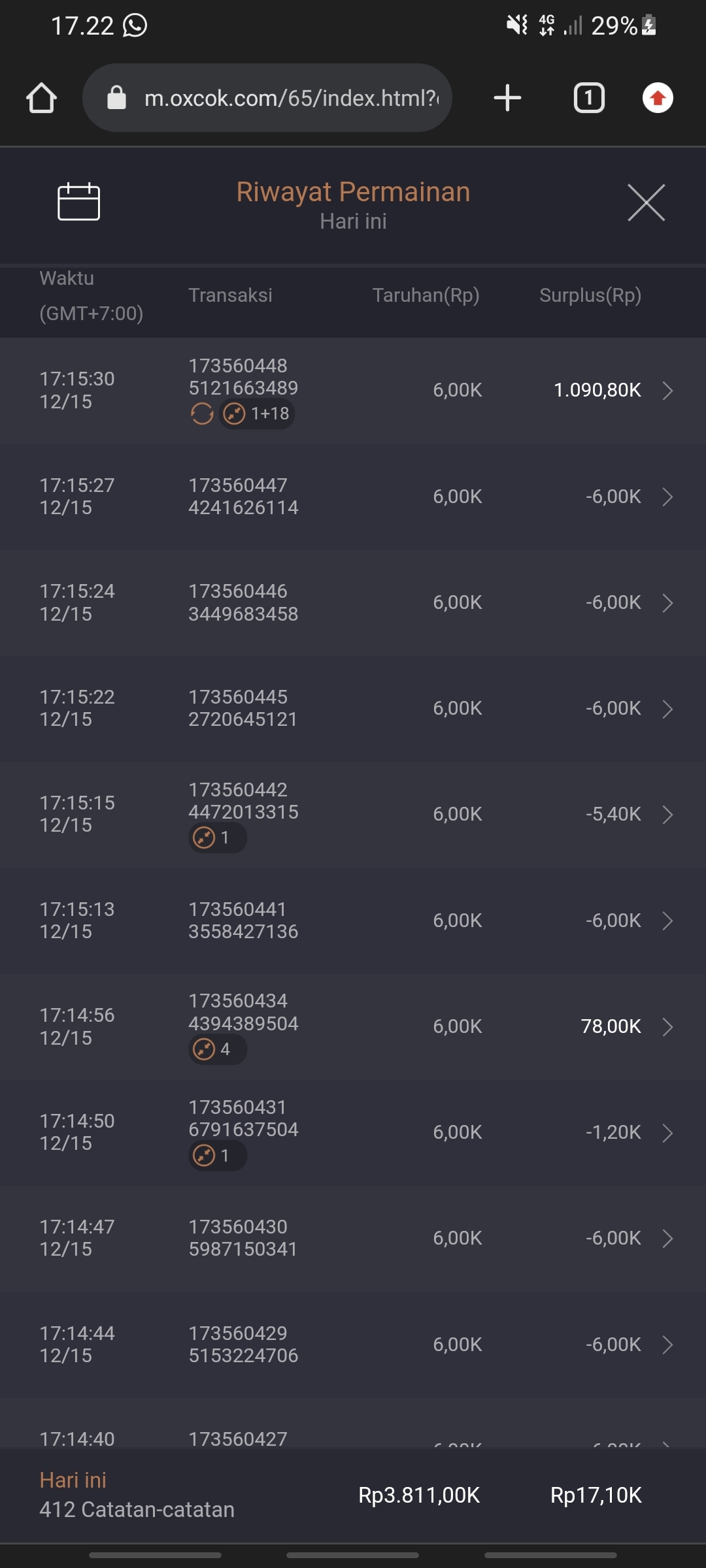Expand the 78,00K surplus record chevron

[667, 1027]
